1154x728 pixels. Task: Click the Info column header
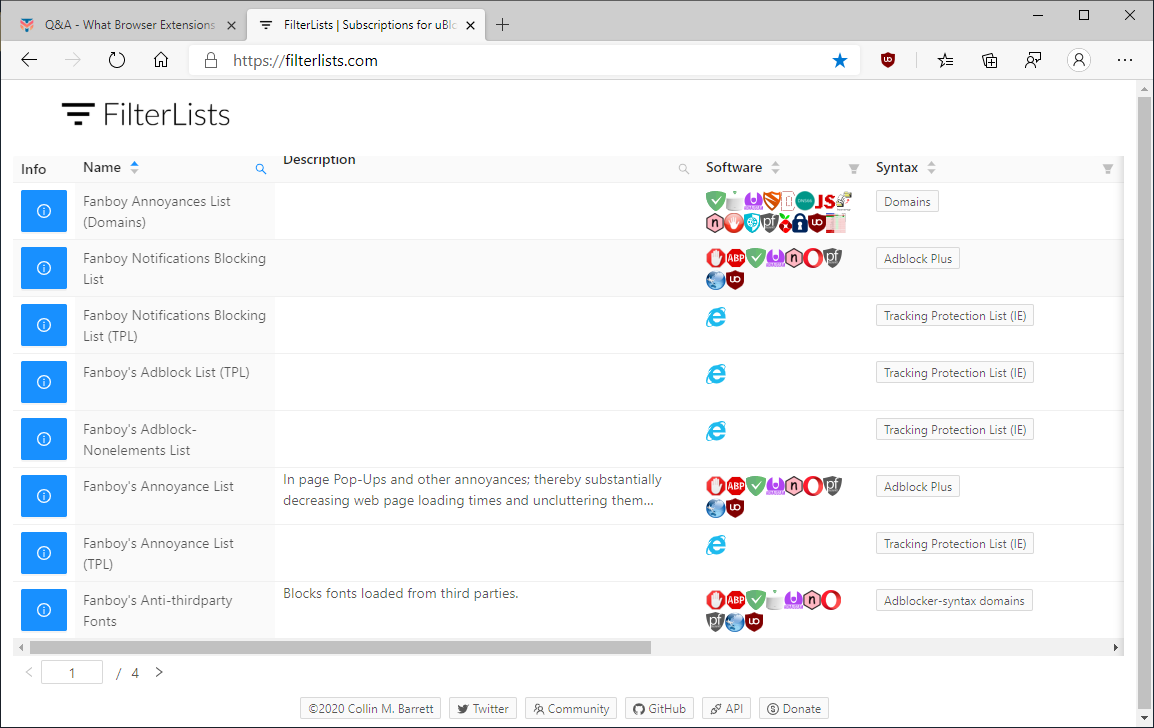pos(33,169)
